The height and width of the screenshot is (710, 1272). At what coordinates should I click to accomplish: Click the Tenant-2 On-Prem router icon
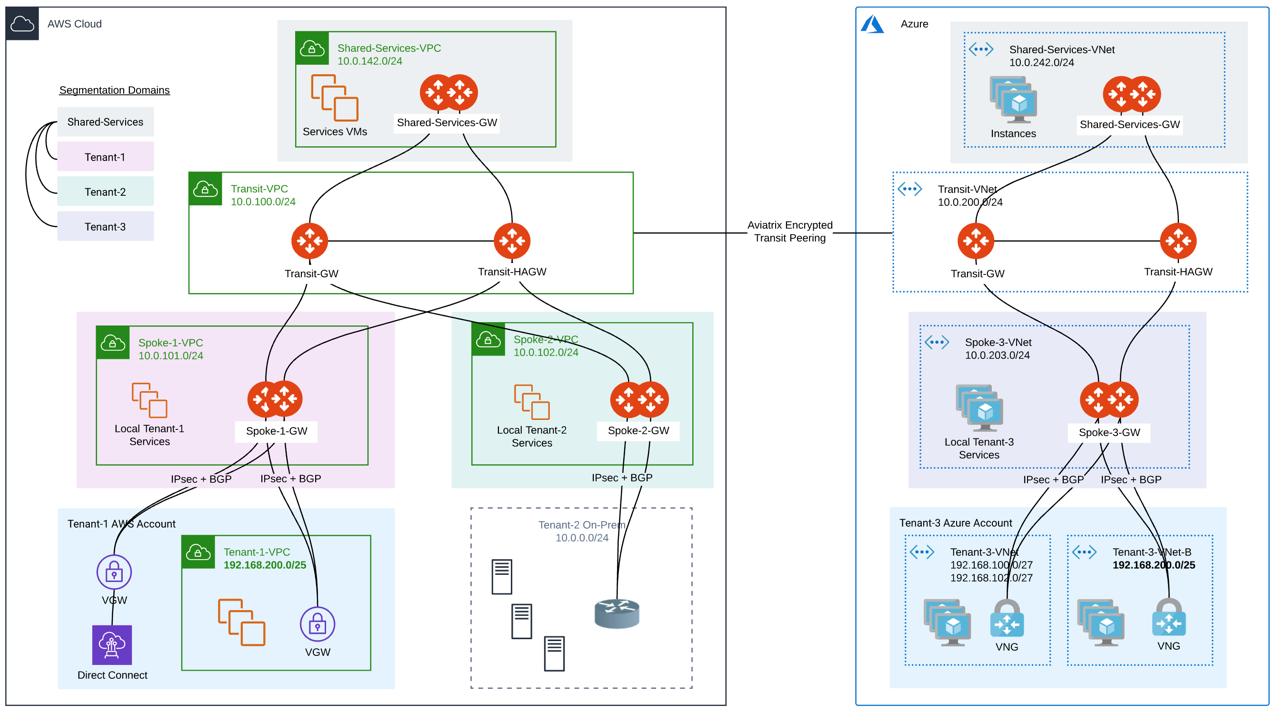tap(617, 613)
